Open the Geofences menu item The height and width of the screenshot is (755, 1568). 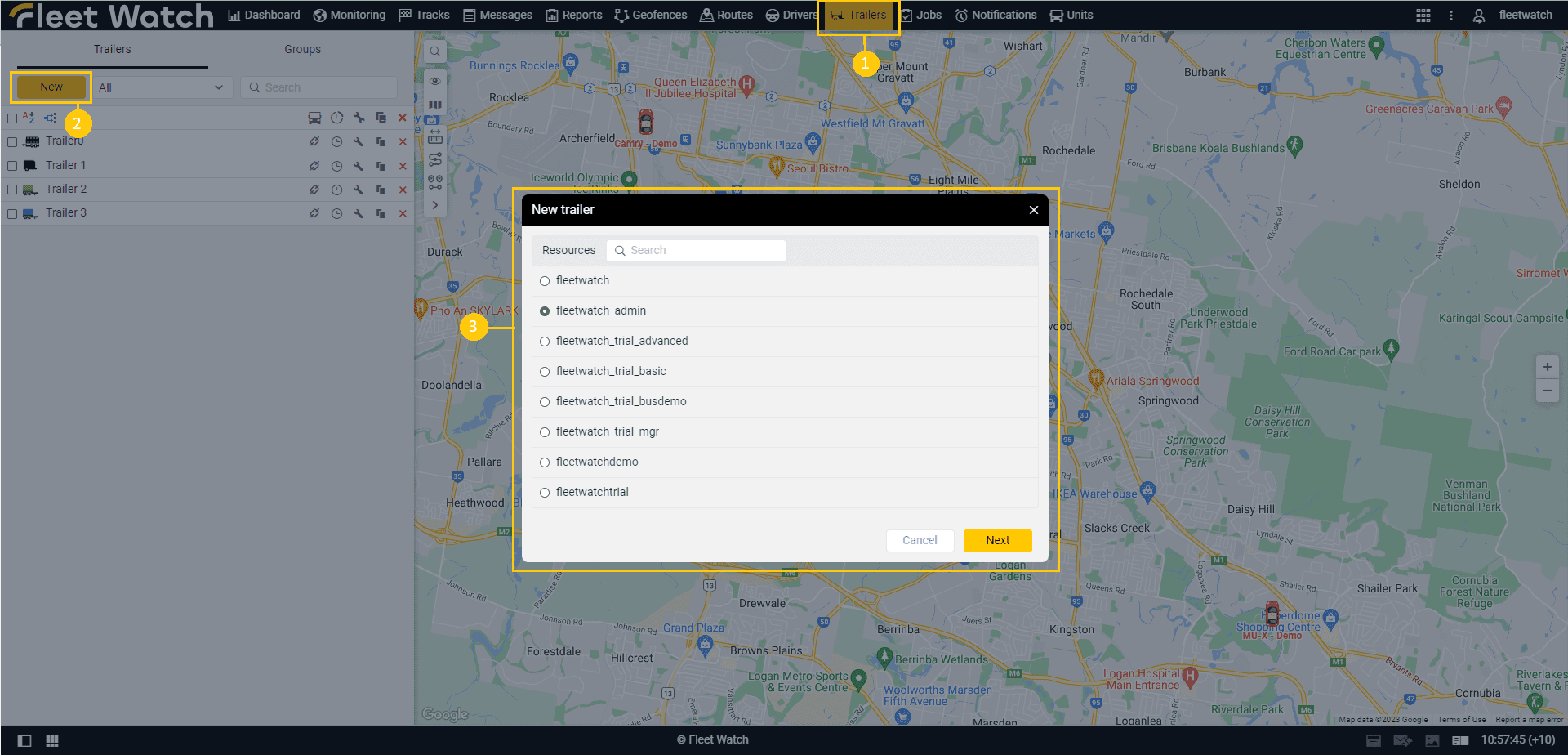point(651,15)
